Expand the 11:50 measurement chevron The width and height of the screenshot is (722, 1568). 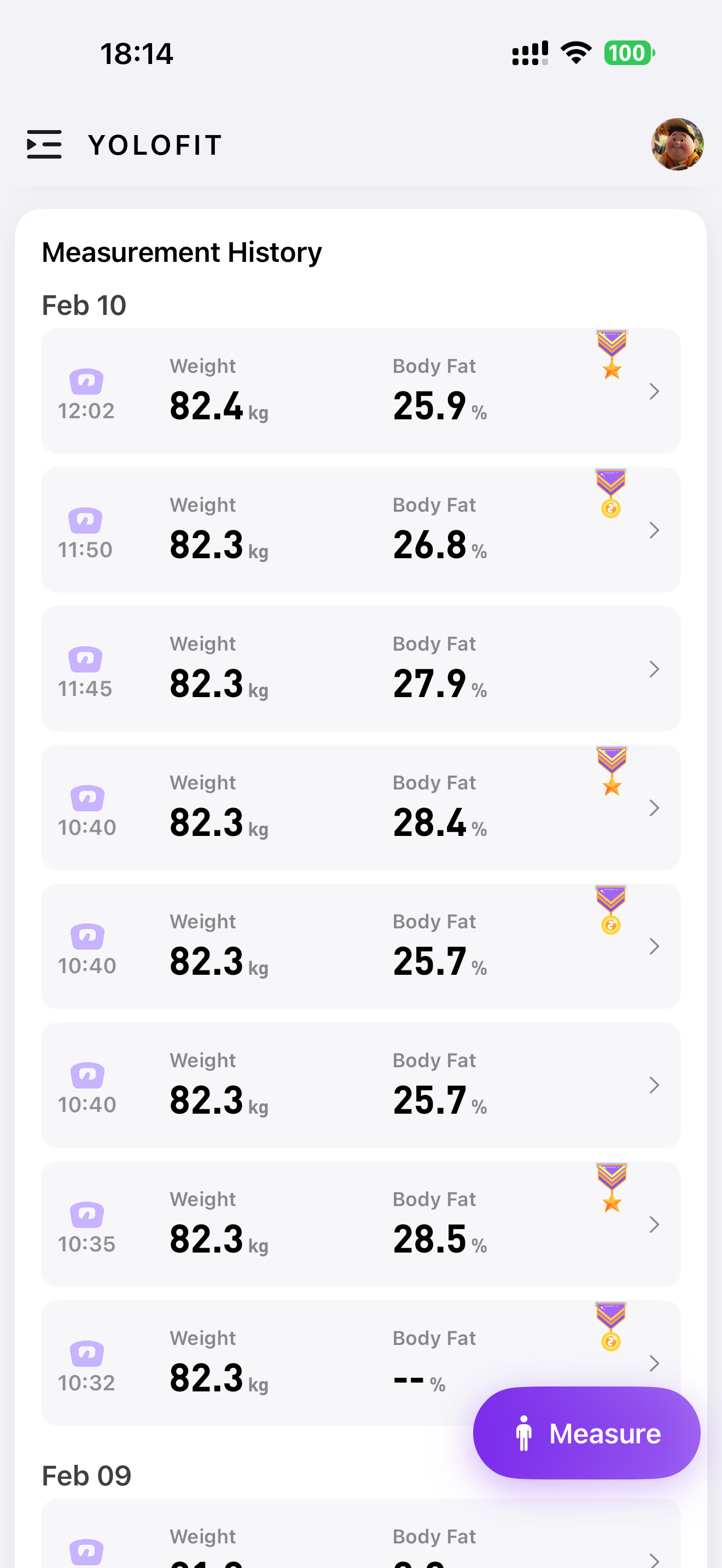[x=654, y=530]
